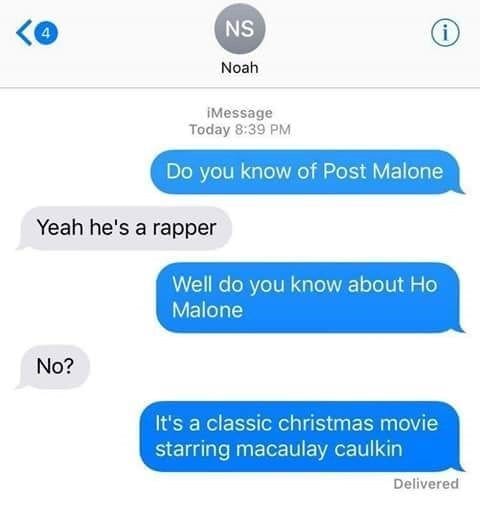
Task: Open the info details icon
Action: 445,33
